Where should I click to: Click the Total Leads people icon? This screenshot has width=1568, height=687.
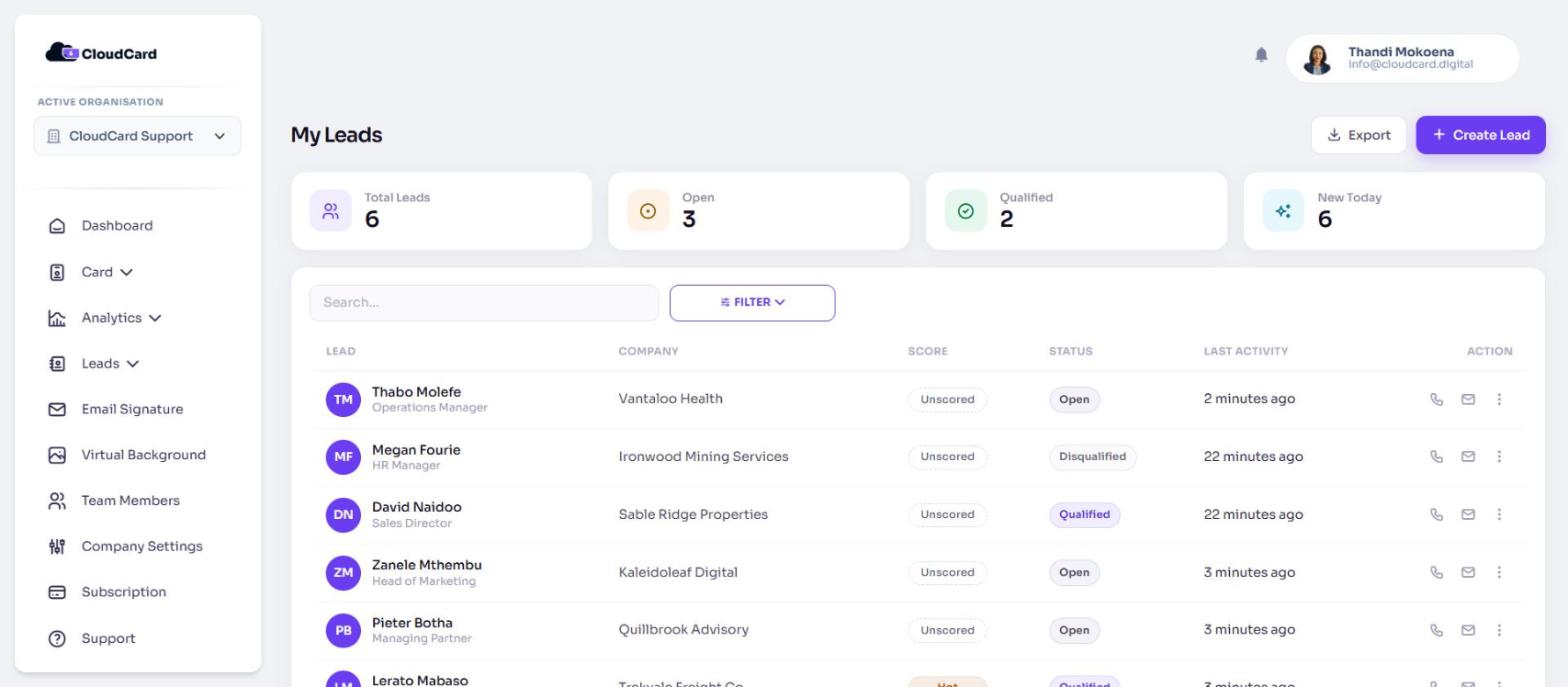click(330, 211)
